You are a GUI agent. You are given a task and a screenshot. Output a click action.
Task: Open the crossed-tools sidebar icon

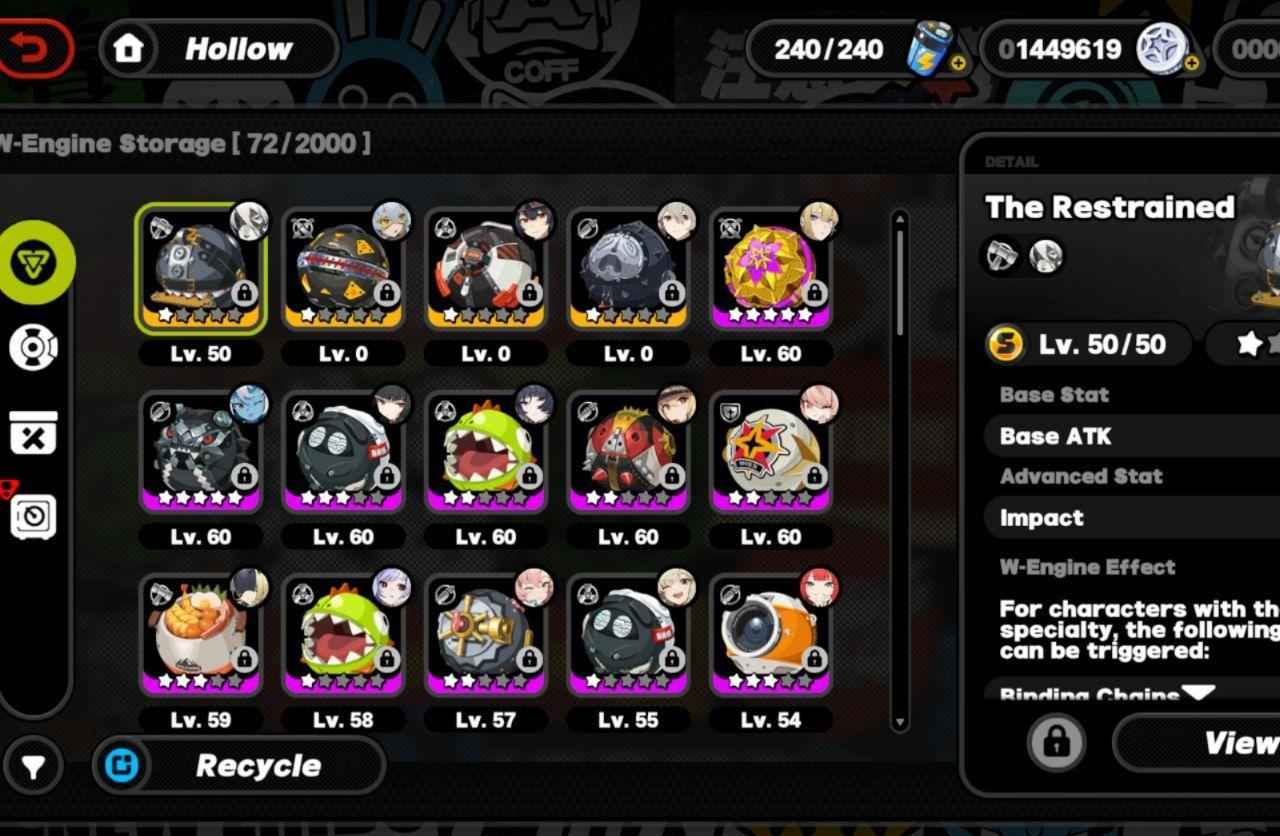[33, 432]
